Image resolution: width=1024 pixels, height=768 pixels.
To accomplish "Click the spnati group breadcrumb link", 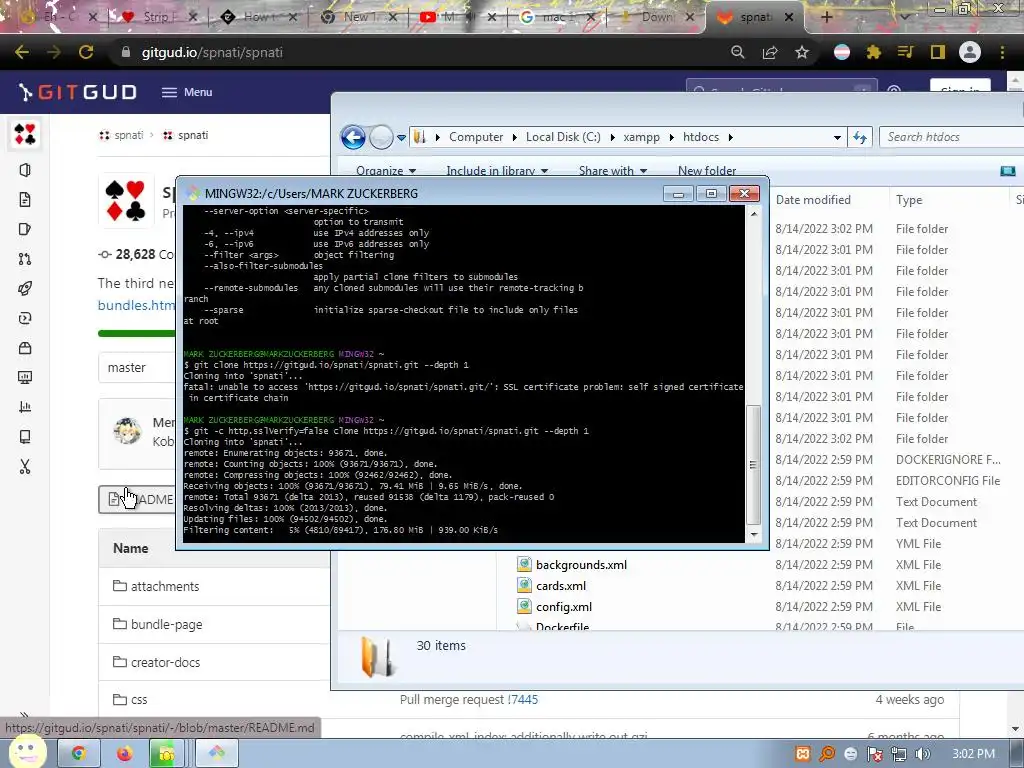I will (129, 135).
